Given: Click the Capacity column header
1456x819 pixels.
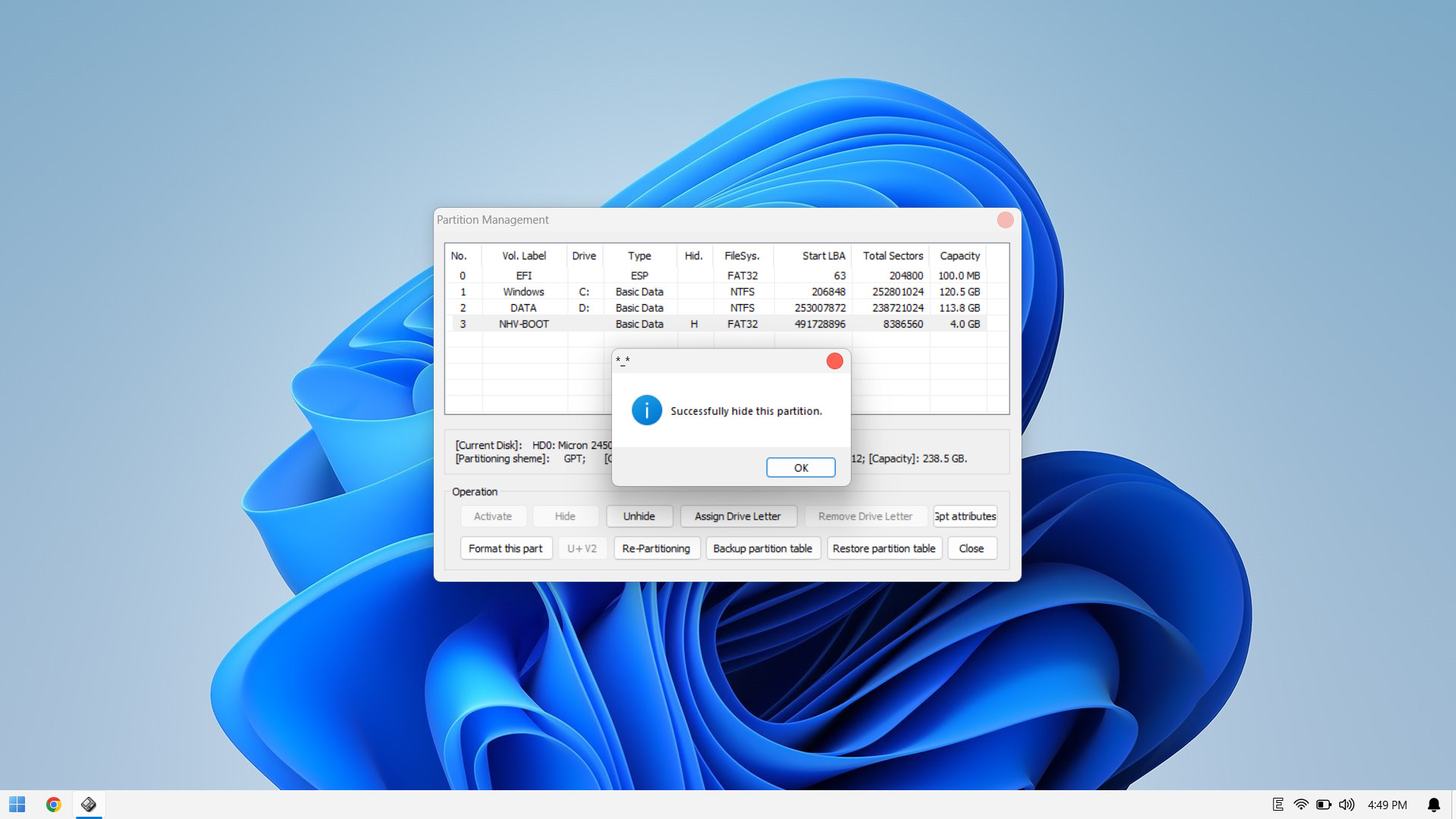Looking at the screenshot, I should click(959, 256).
